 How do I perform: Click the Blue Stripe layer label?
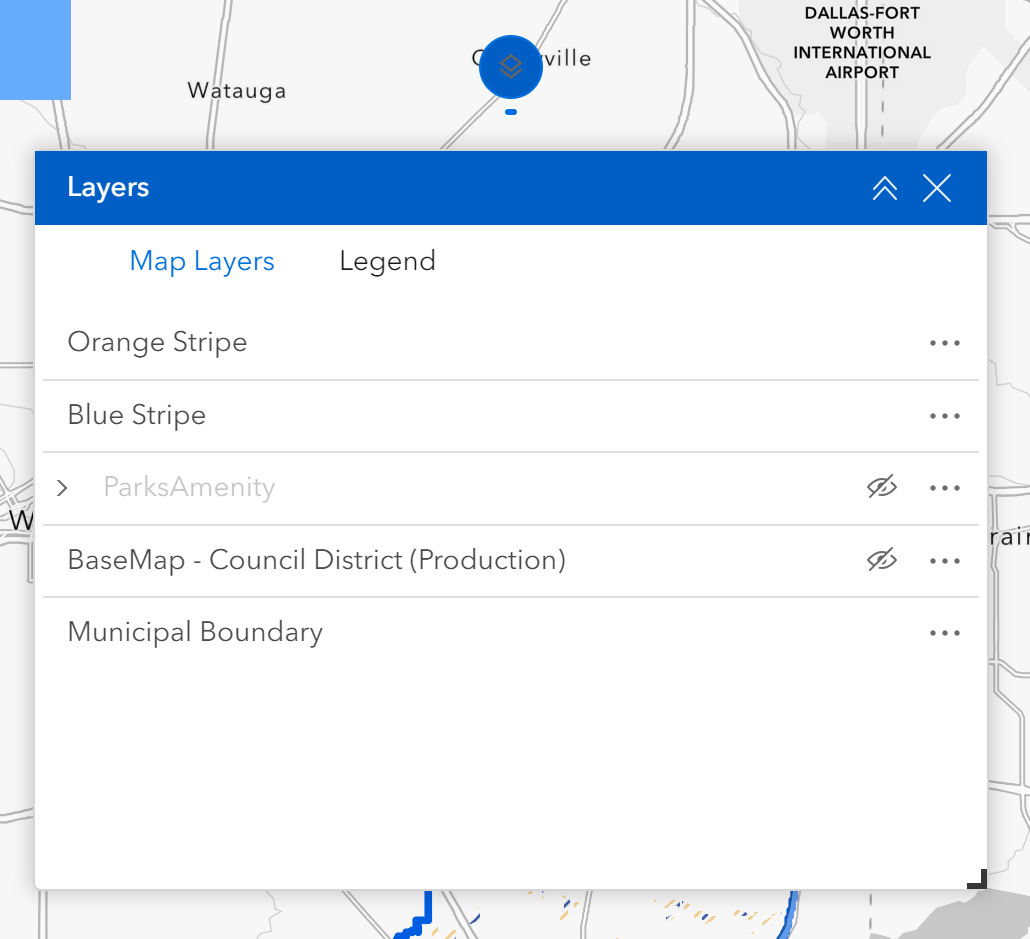point(136,415)
